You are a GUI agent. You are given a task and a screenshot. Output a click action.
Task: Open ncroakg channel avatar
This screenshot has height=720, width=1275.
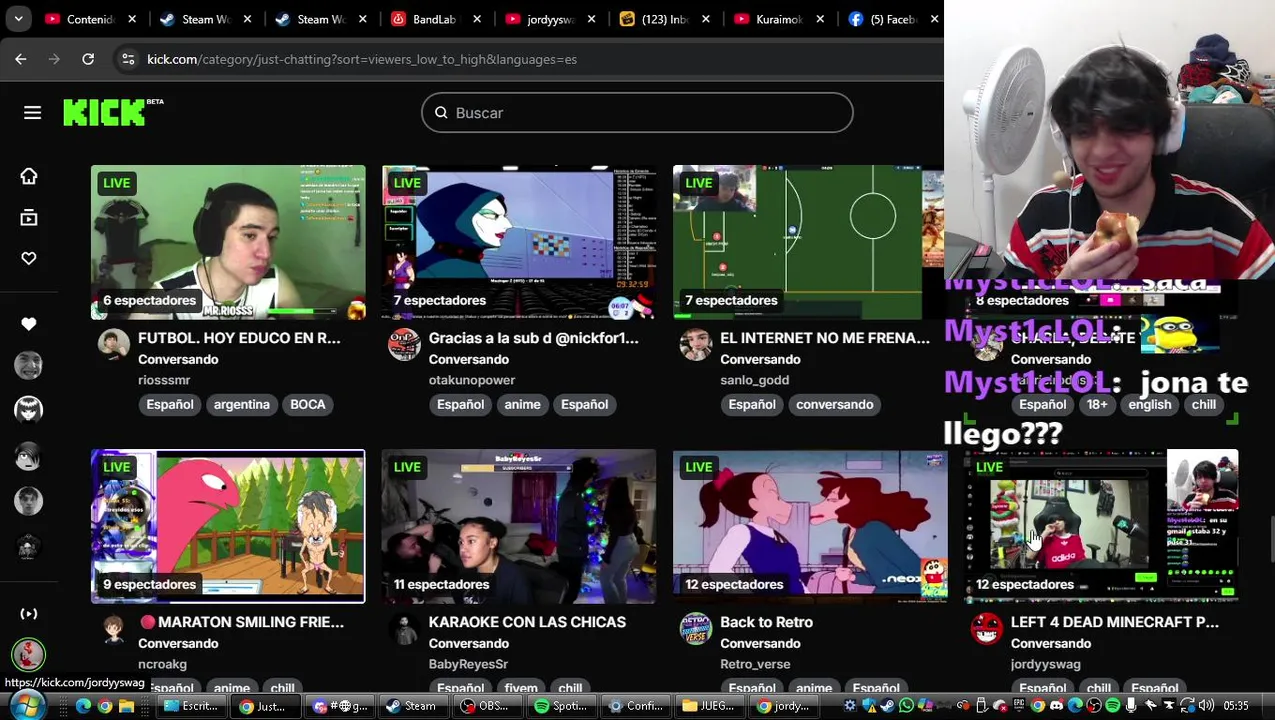[x=113, y=629]
